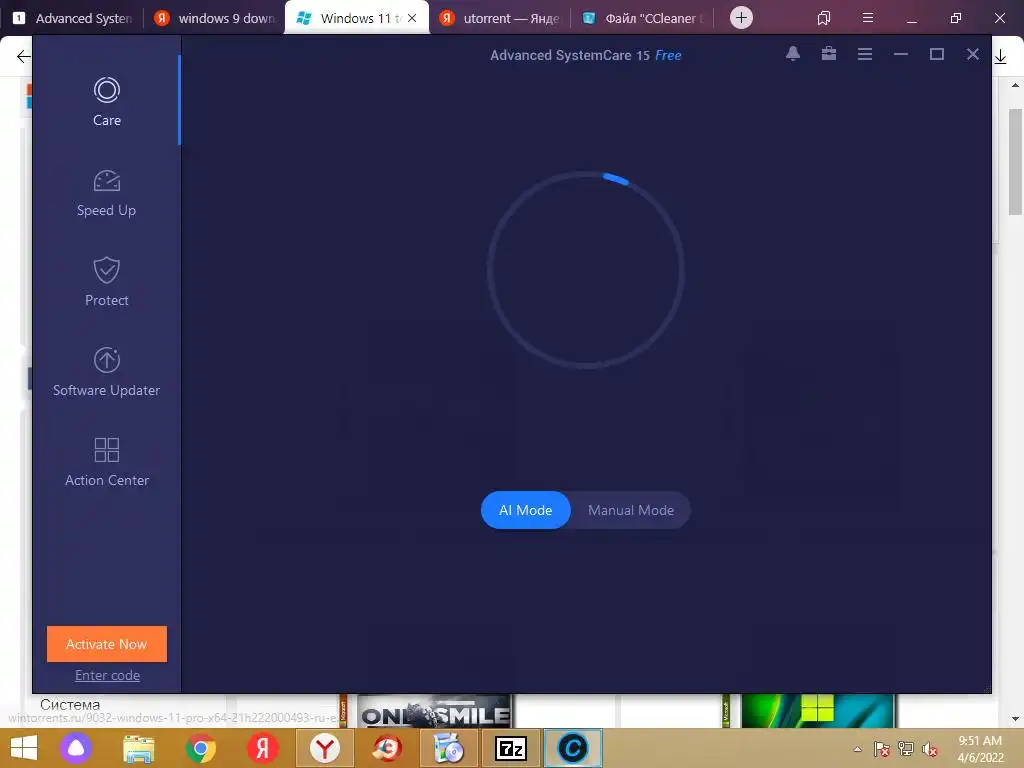The height and width of the screenshot is (768, 1024).
Task: Open browser downloads arrow icon
Action: click(x=1000, y=57)
